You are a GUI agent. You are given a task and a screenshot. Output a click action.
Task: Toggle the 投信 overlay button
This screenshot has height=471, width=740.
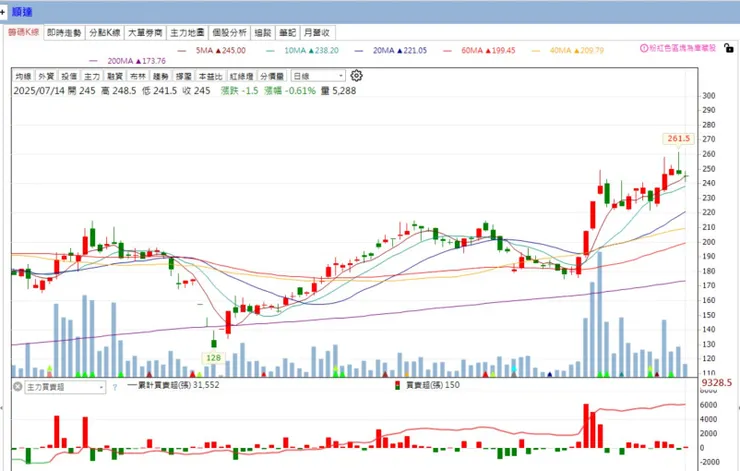point(69,76)
